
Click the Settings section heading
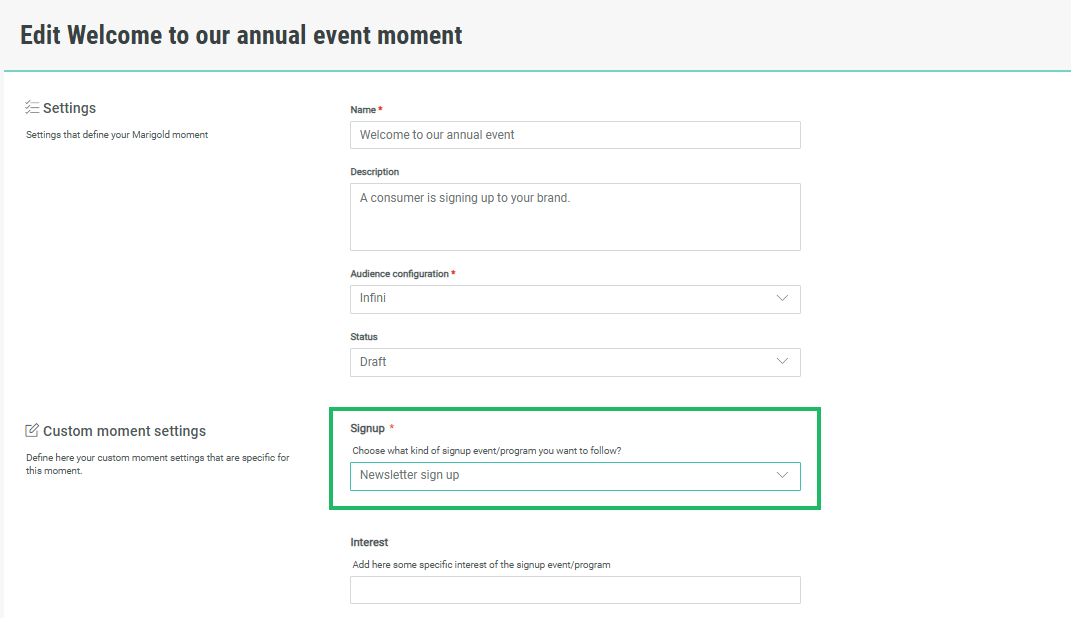(69, 108)
